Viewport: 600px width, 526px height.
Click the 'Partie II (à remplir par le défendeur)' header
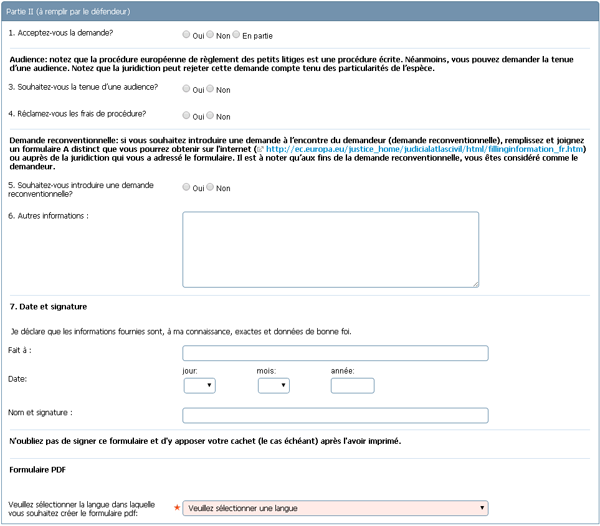(x=300, y=11)
